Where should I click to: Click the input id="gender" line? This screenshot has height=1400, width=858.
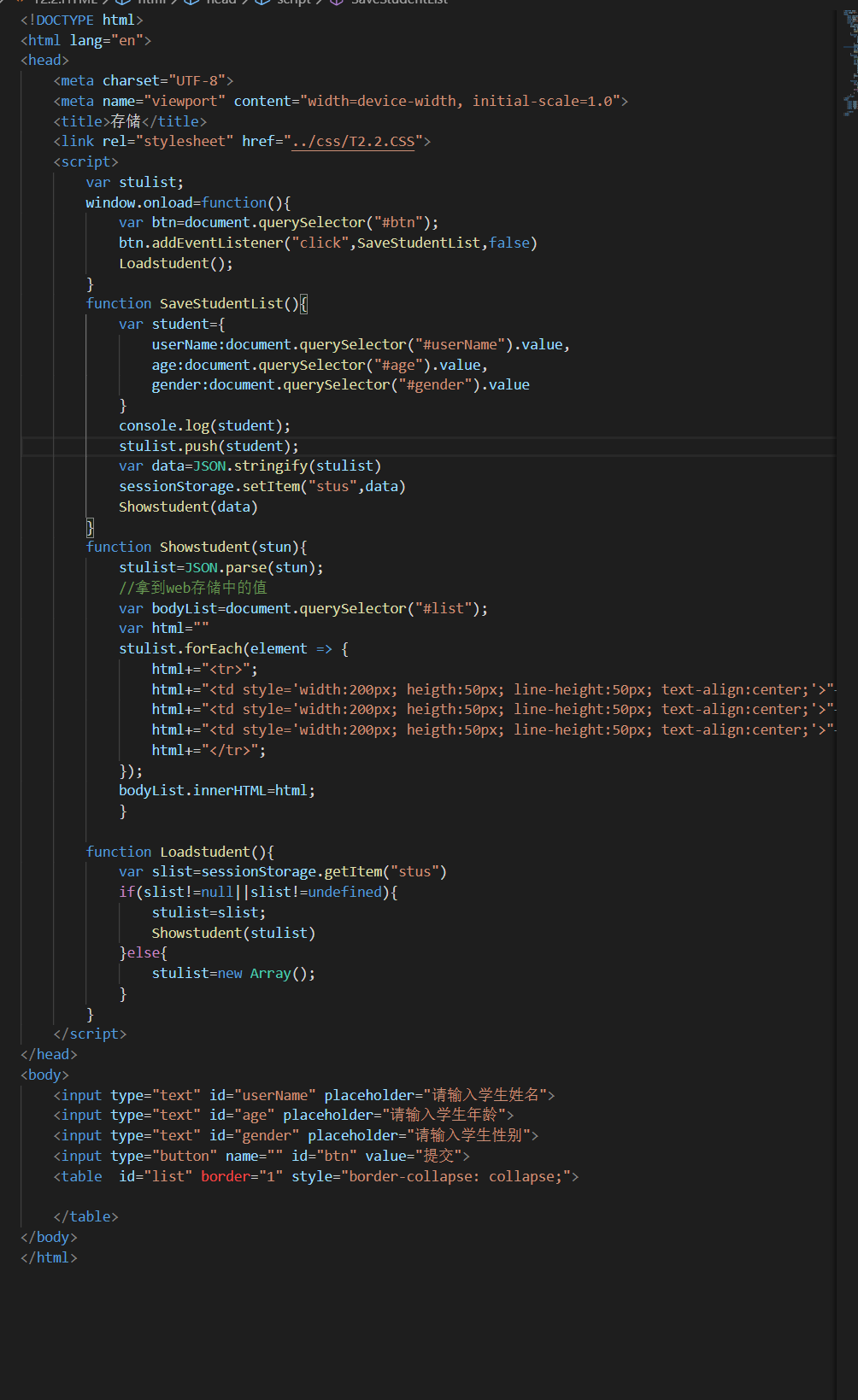click(296, 1135)
